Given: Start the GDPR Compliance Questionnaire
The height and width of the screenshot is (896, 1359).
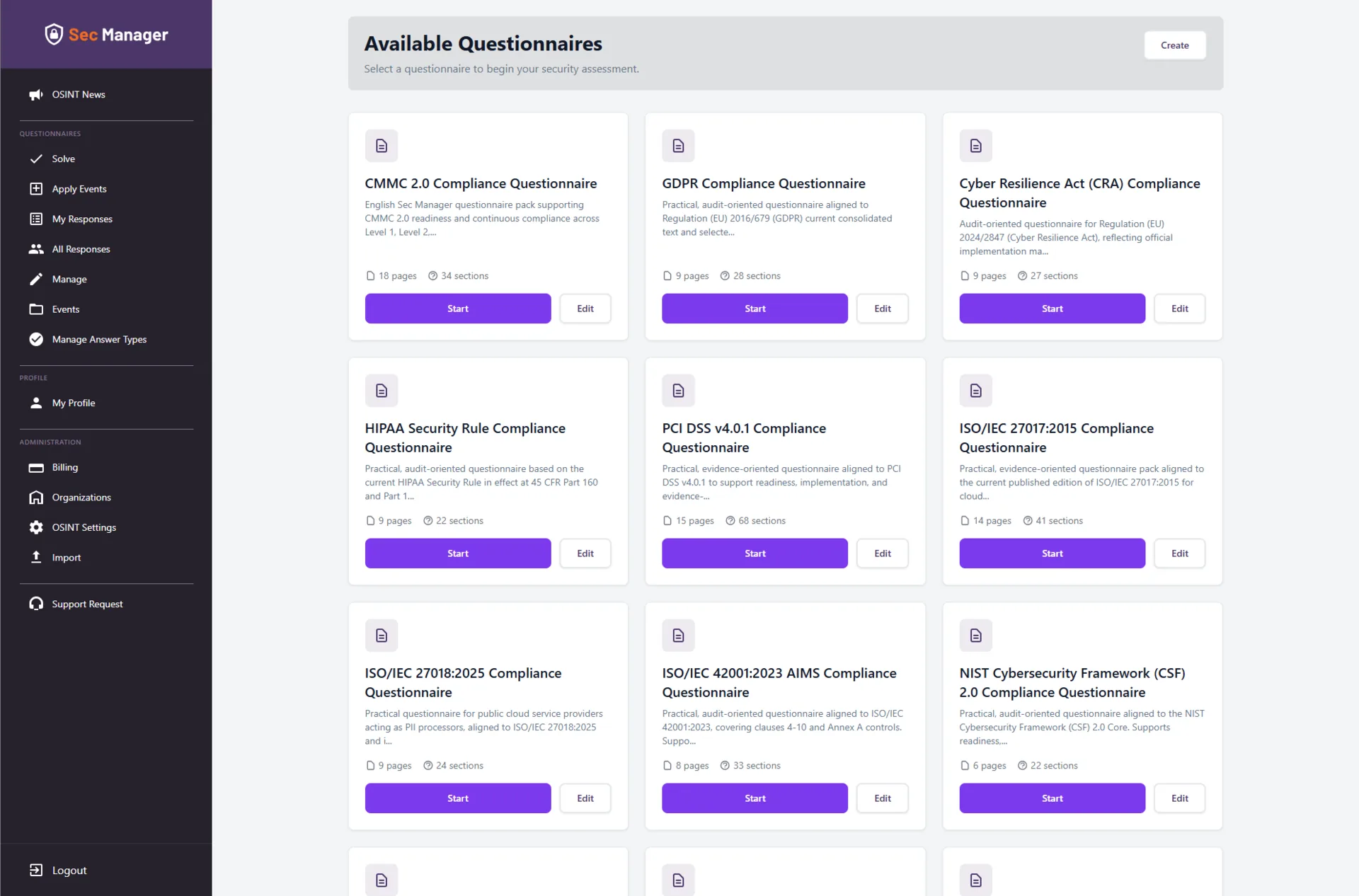Looking at the screenshot, I should tap(755, 309).
